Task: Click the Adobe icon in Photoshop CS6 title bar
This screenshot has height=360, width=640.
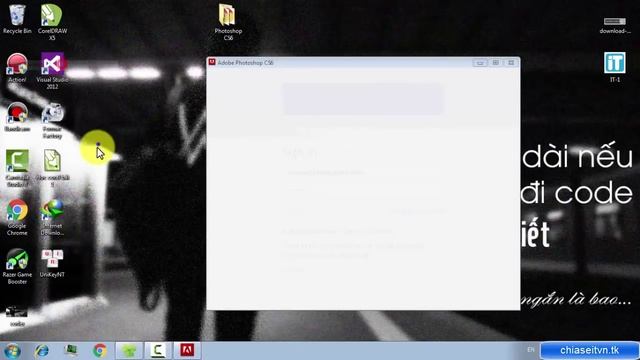Action: pyautogui.click(x=212, y=62)
